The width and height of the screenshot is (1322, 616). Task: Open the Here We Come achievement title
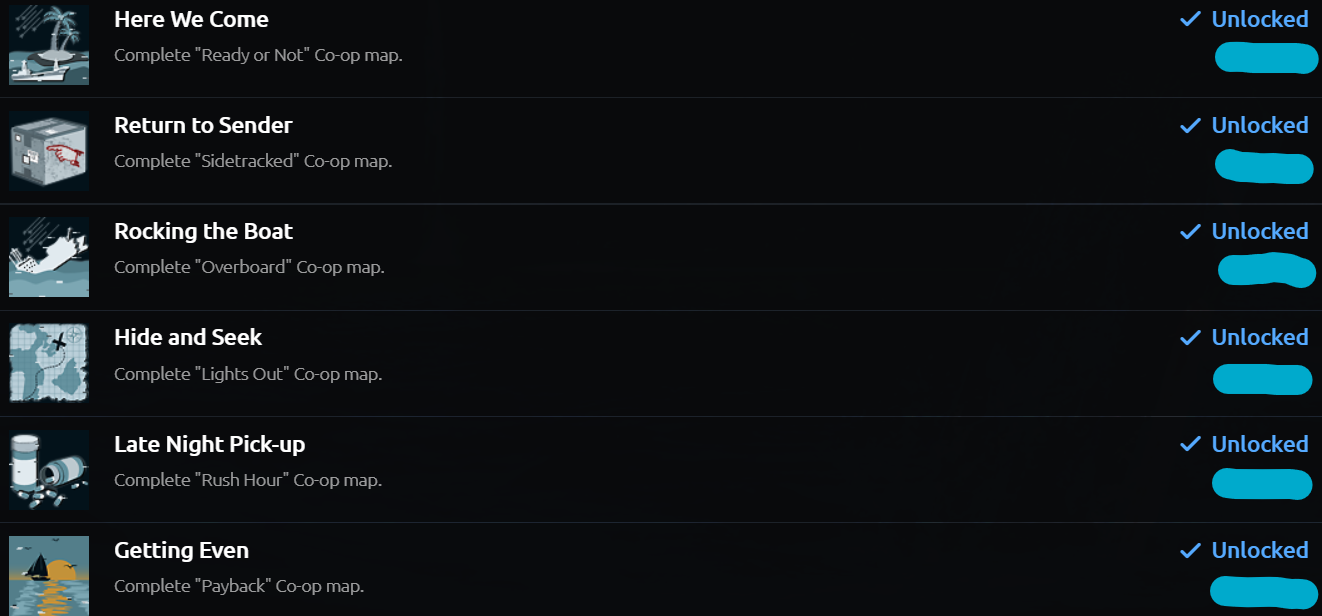(x=191, y=19)
